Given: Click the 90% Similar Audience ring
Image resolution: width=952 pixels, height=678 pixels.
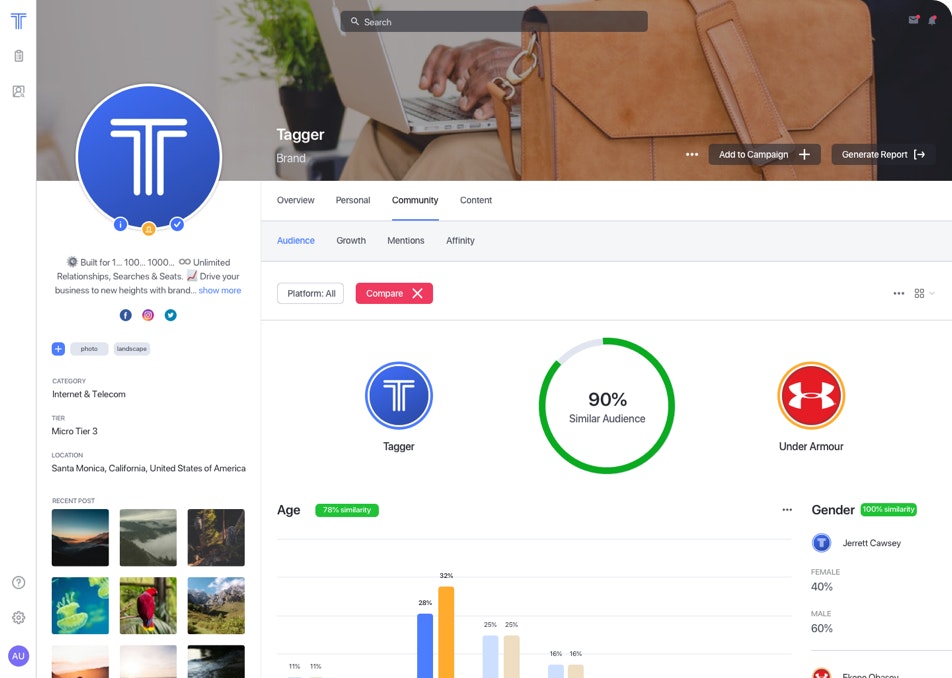Looking at the screenshot, I should (x=607, y=405).
